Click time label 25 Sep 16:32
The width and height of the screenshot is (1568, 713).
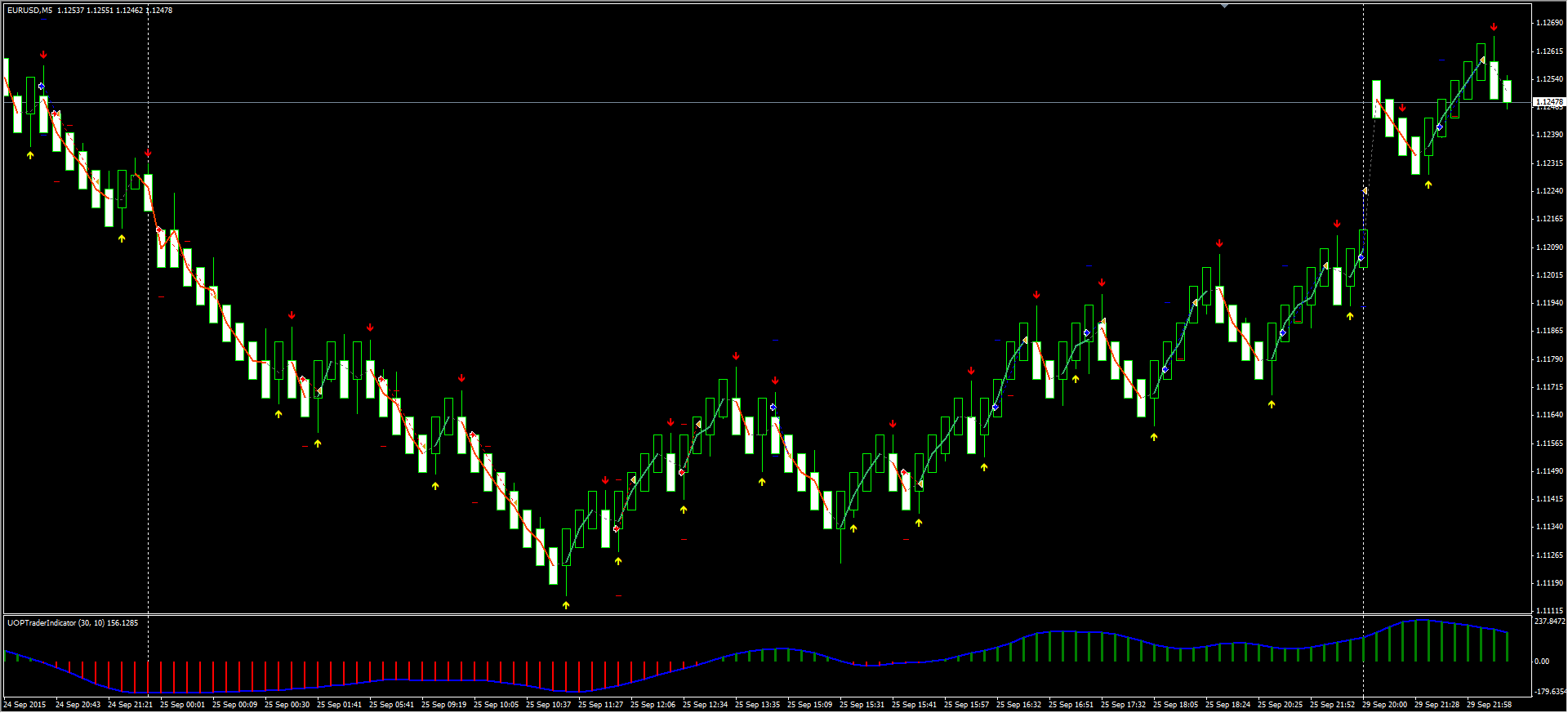point(1018,704)
